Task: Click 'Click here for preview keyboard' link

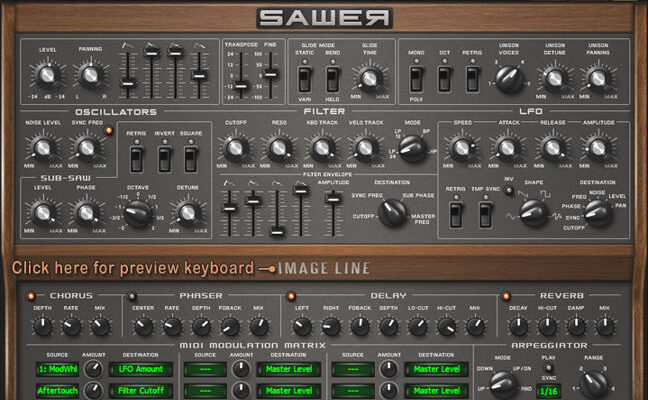Action: click(132, 268)
